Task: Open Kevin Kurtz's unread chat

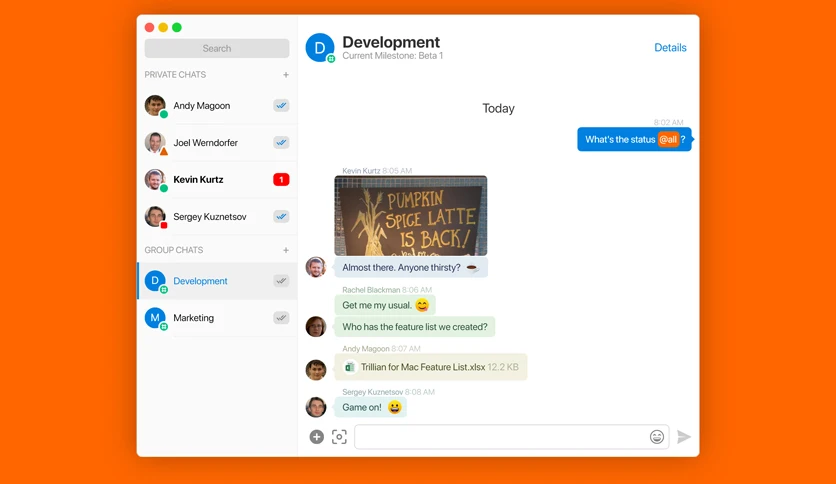Action: tap(217, 180)
